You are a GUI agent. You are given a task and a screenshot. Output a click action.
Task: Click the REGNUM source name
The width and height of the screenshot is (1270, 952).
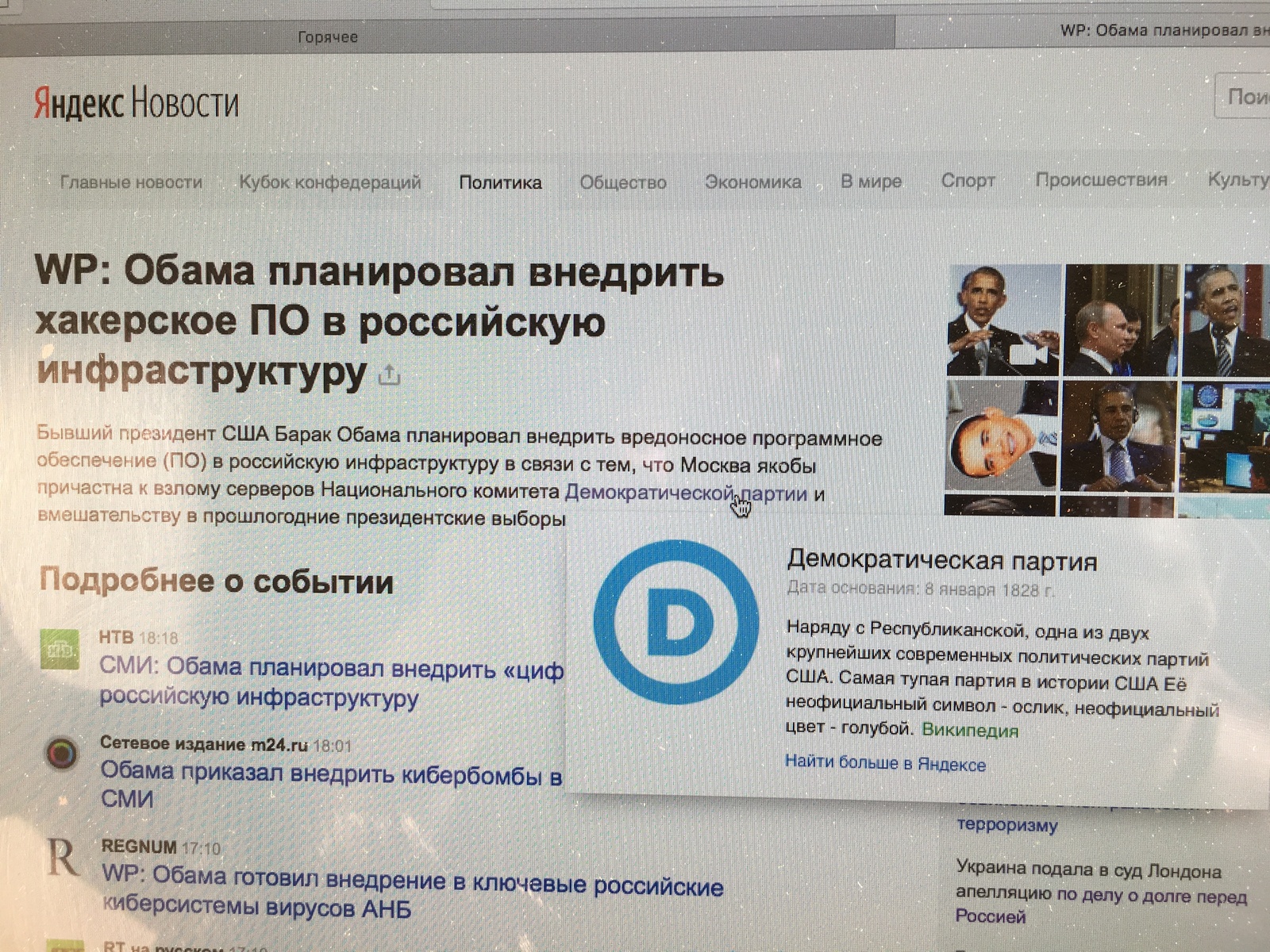pos(139,846)
